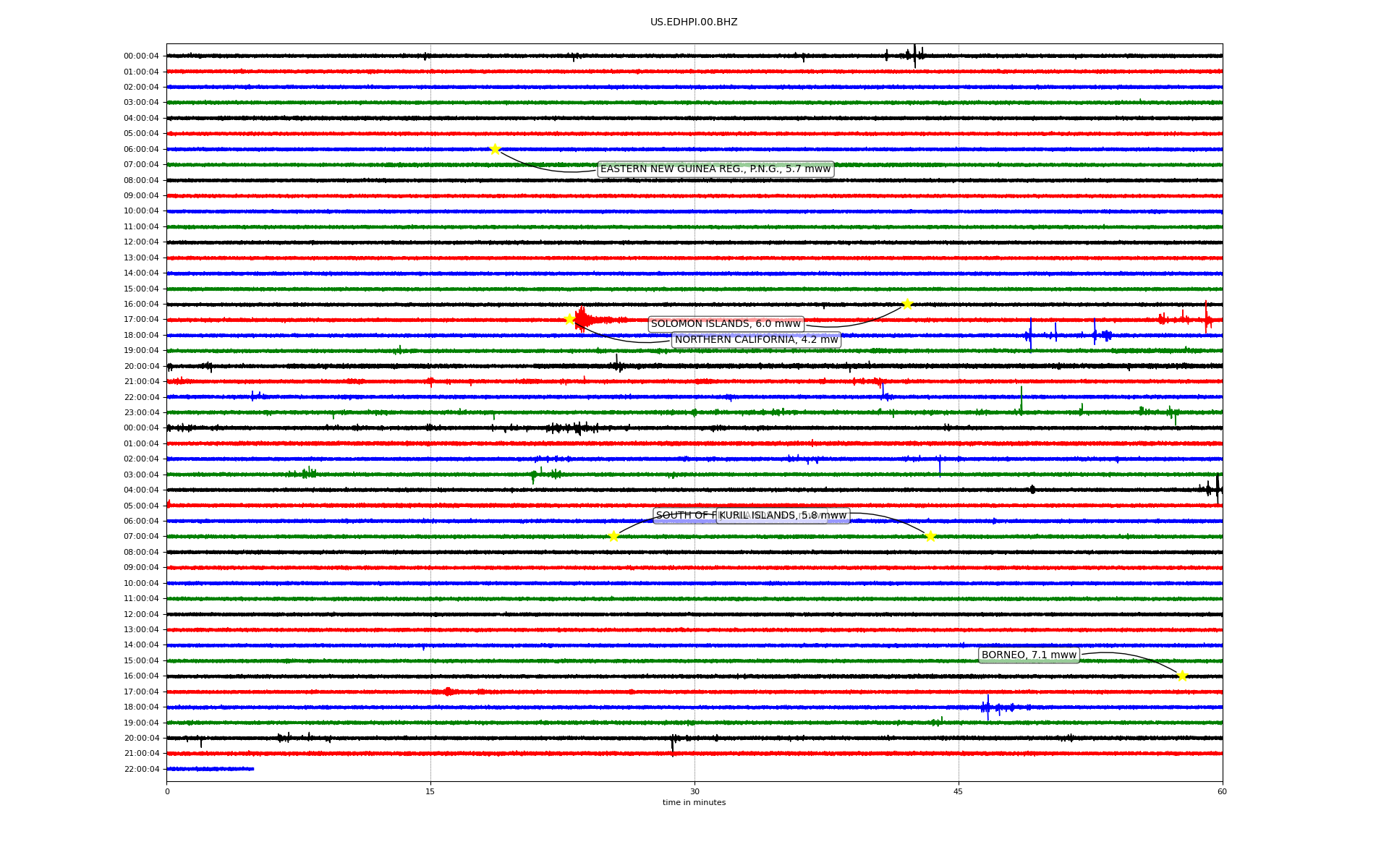Screen dimensions: 1389x868
Task: Click the first 17:00:04 row time label
Action: [141, 320]
